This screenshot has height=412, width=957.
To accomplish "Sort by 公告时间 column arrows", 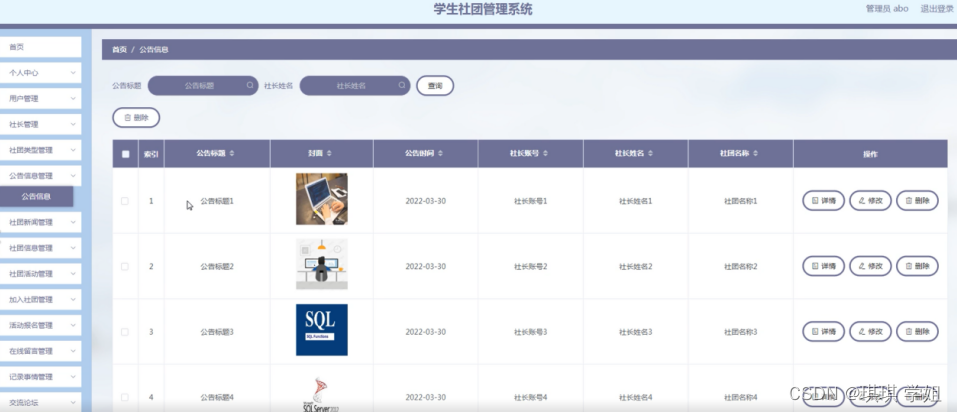I will [441, 154].
